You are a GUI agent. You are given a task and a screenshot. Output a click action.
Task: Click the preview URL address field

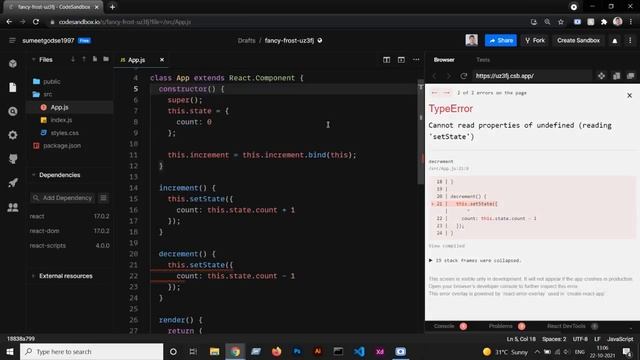tap(532, 76)
